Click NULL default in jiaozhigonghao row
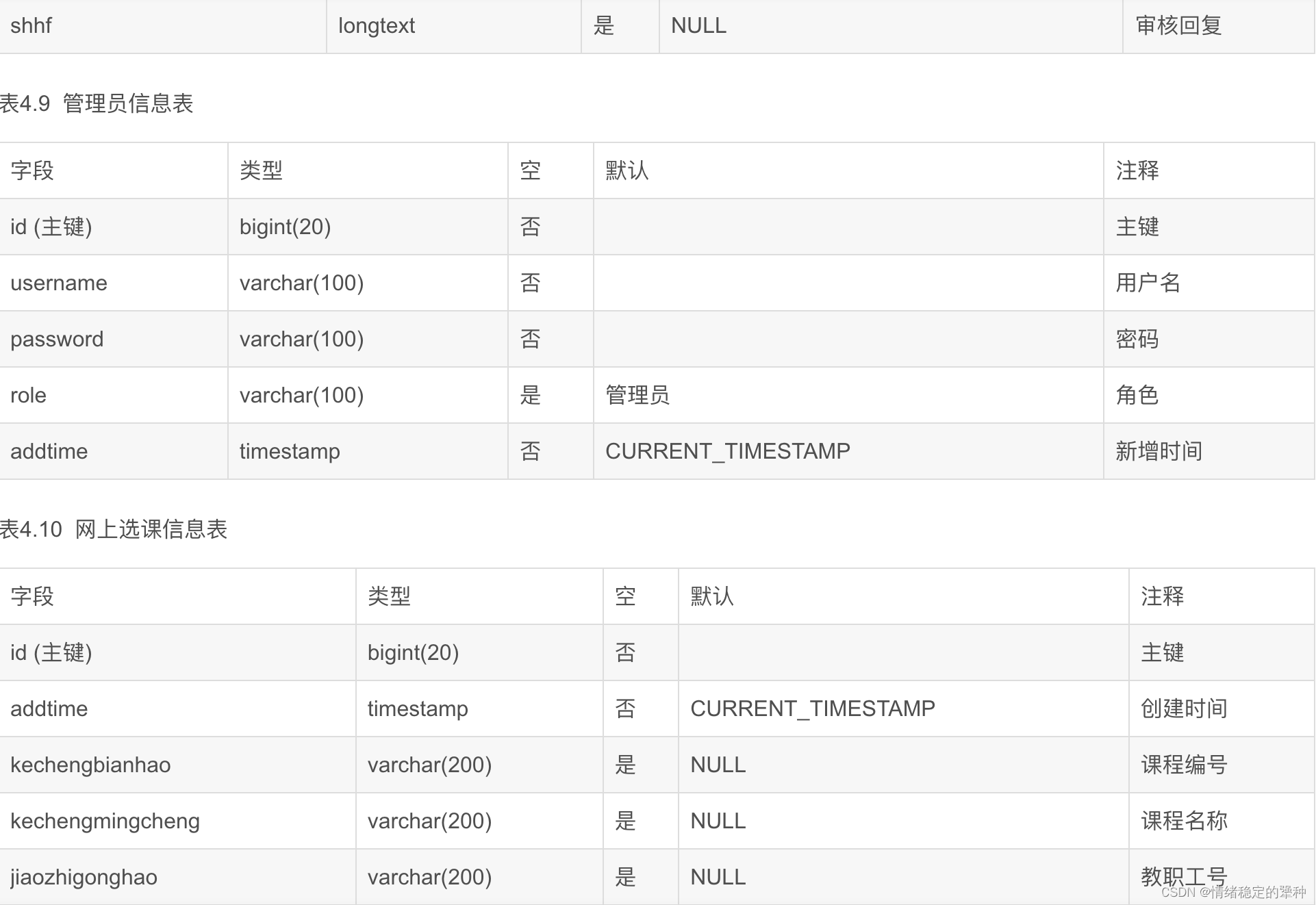The height and width of the screenshot is (905, 1316). tap(718, 877)
